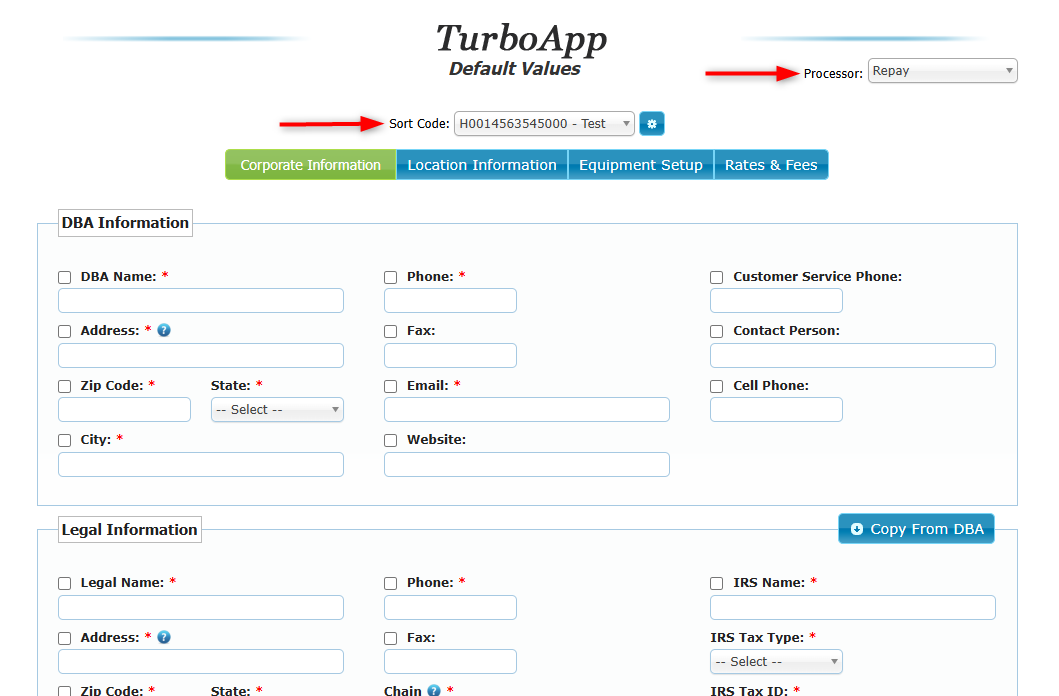The width and height of the screenshot is (1059, 696).
Task: Click the Legal Name input field
Action: pos(201,608)
